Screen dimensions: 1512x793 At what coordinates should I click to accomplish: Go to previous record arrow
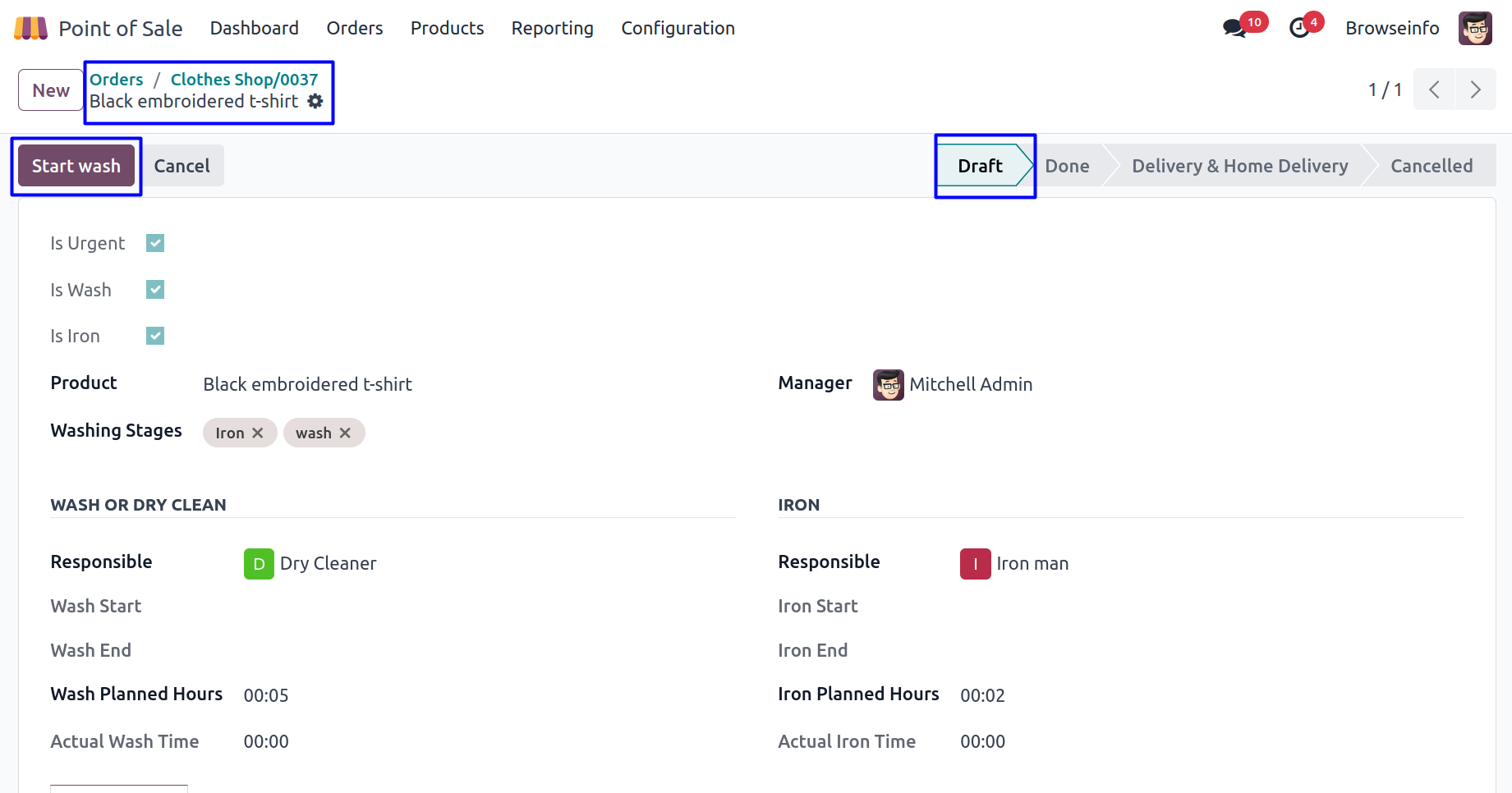(1434, 89)
